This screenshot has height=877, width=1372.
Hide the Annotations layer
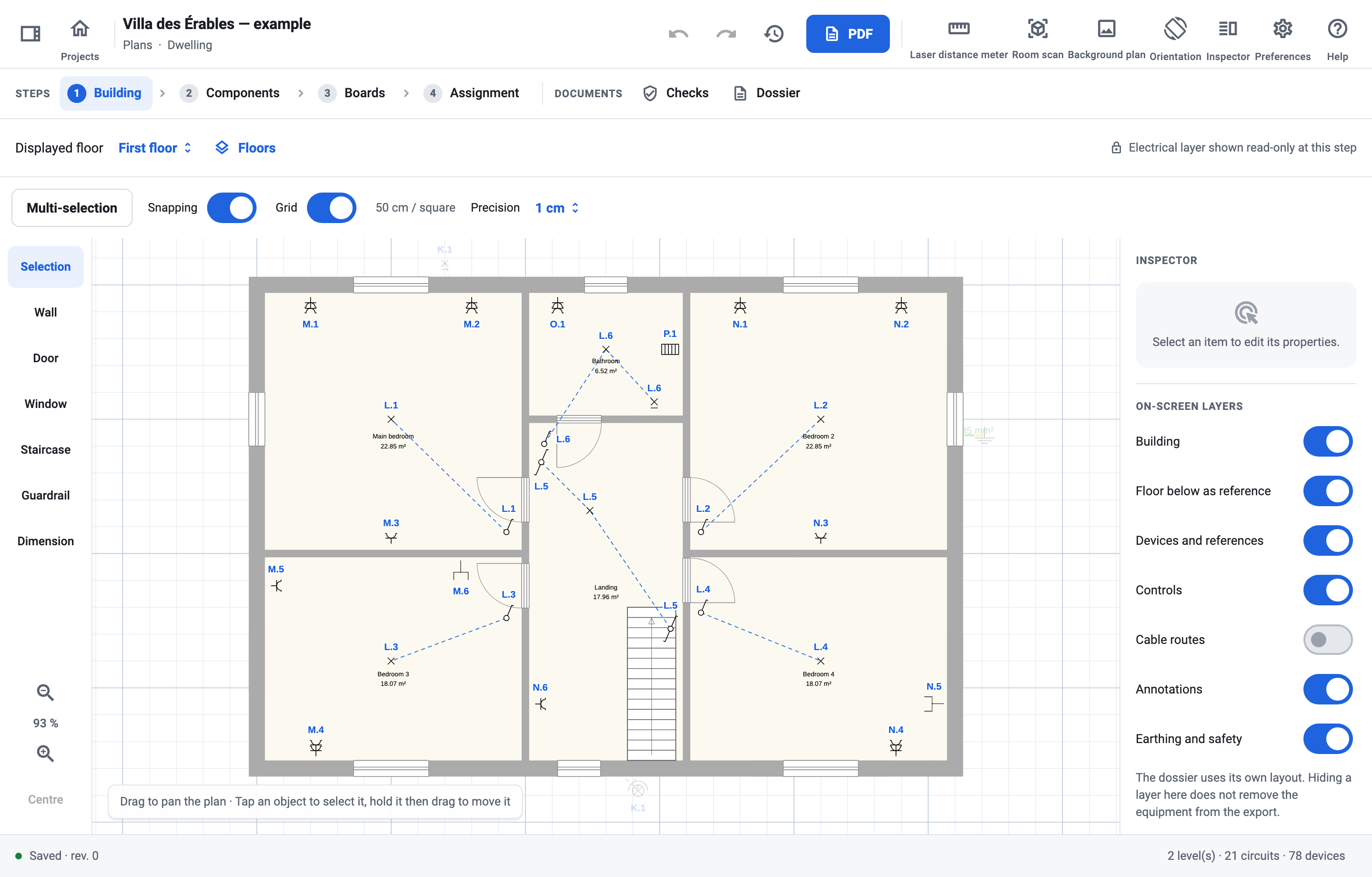click(x=1328, y=689)
